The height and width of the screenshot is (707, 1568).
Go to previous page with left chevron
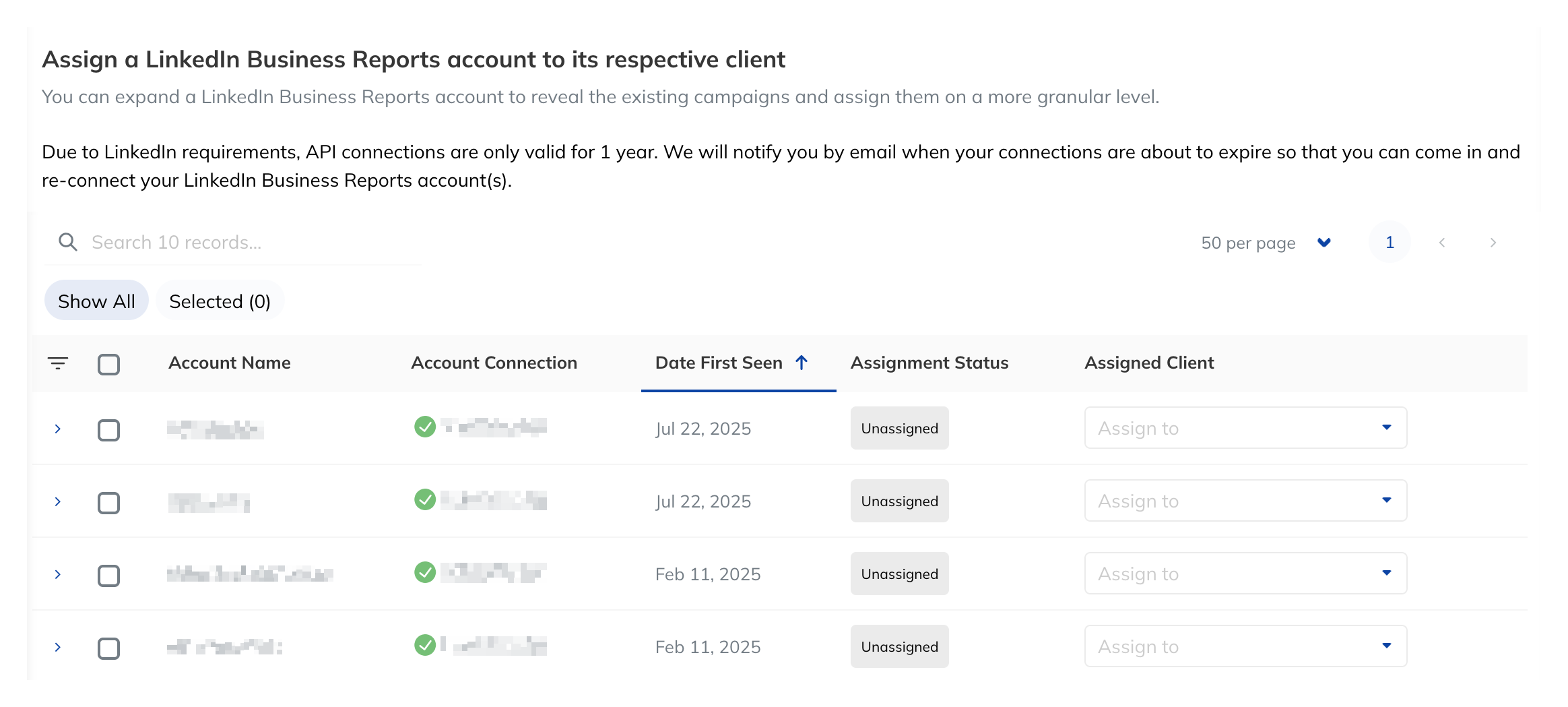coord(1442,243)
